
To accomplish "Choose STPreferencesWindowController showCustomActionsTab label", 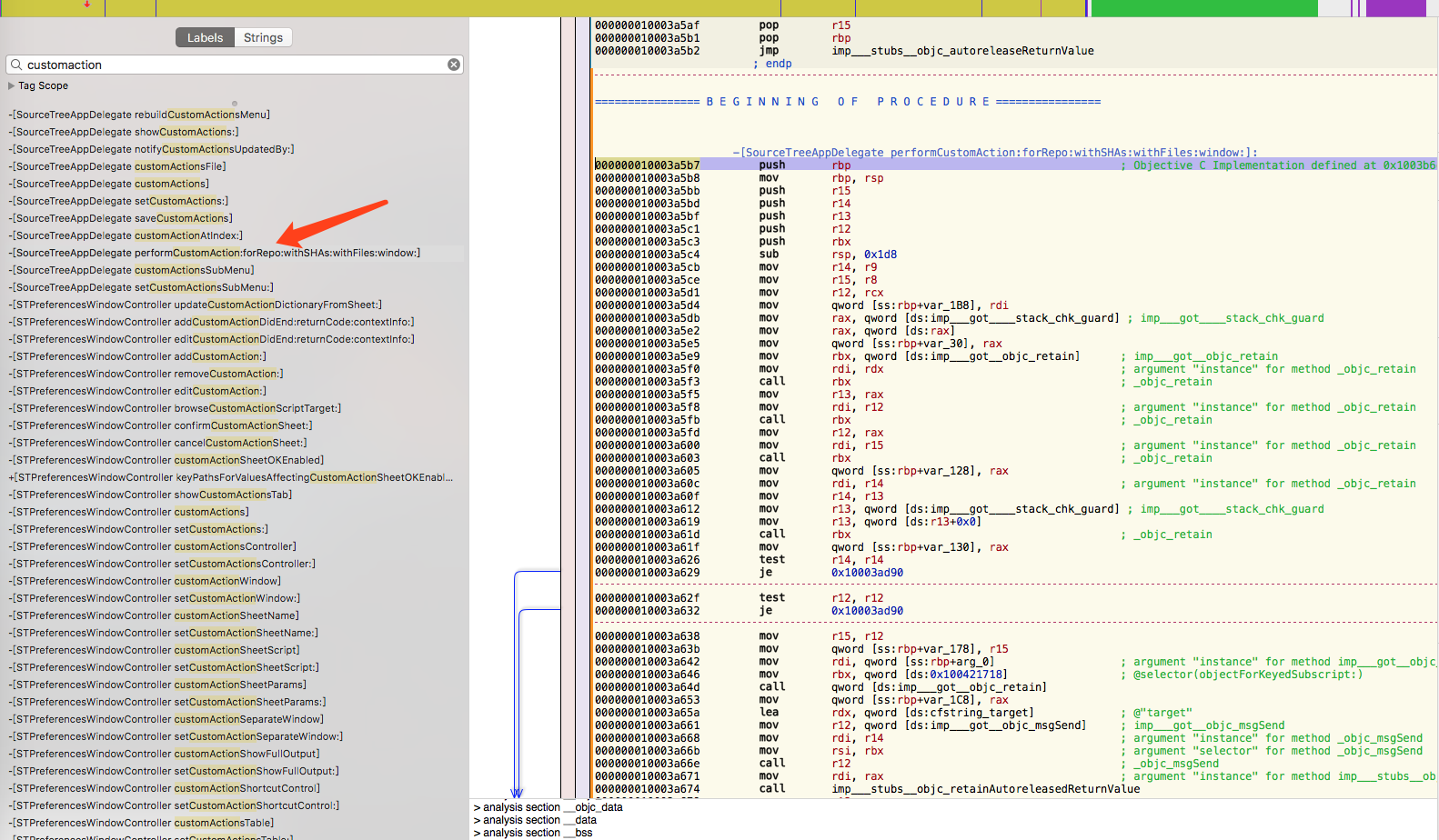I will (152, 495).
